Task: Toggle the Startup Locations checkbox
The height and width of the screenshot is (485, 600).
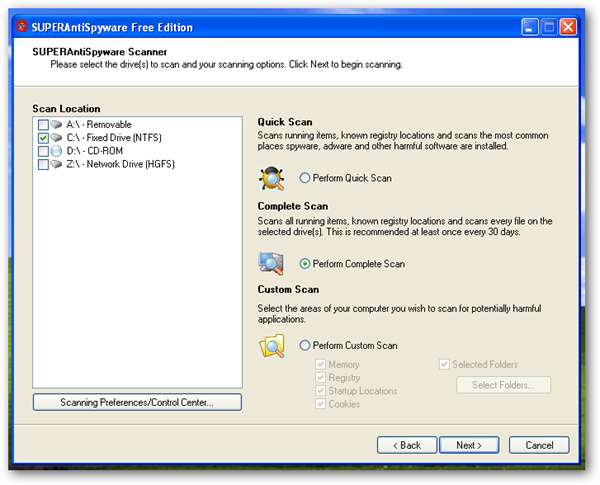Action: point(320,391)
